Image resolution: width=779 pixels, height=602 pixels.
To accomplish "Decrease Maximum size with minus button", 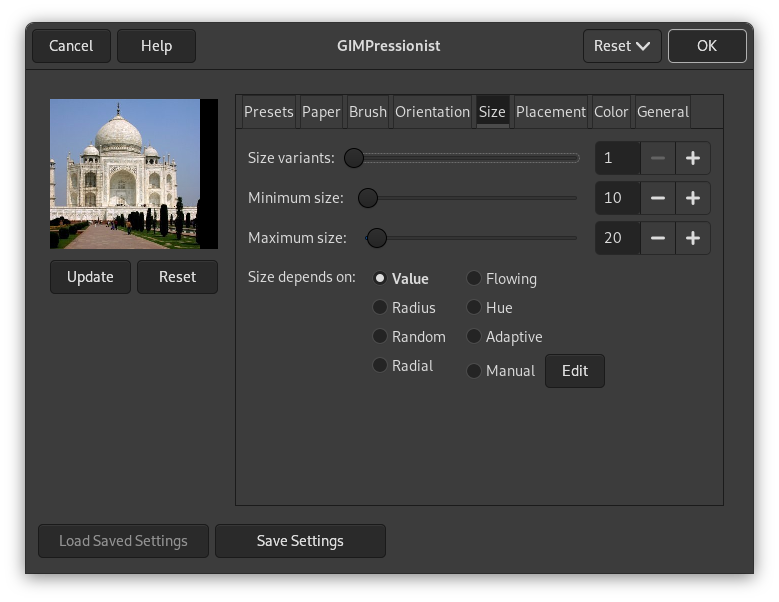I will (x=657, y=238).
